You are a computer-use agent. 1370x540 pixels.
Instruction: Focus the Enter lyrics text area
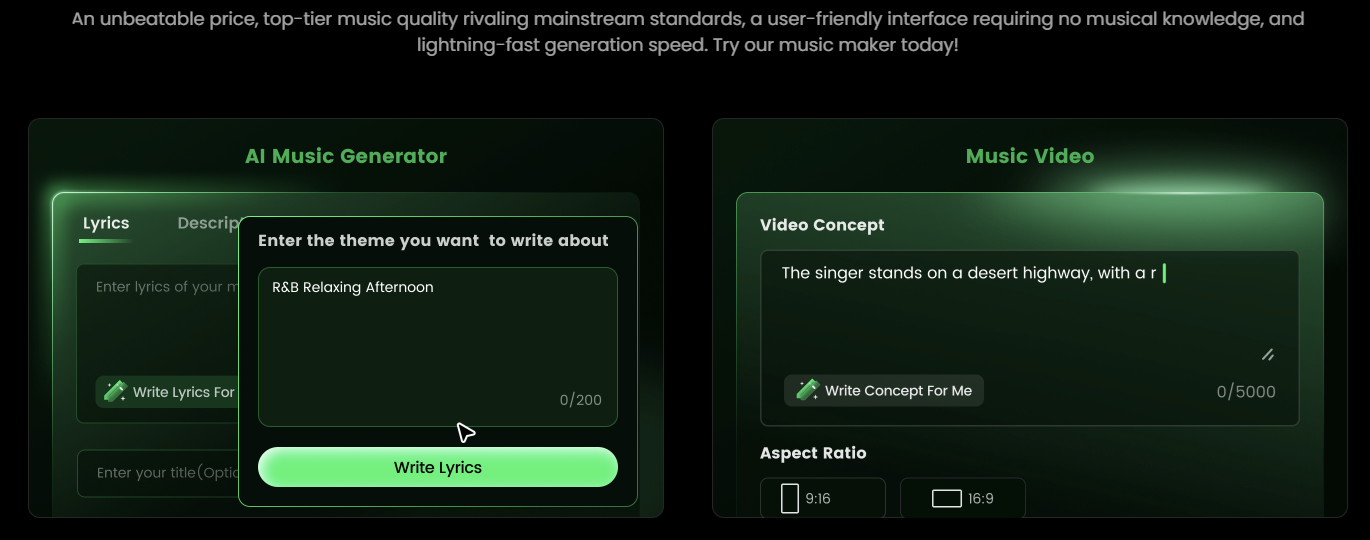(160, 320)
